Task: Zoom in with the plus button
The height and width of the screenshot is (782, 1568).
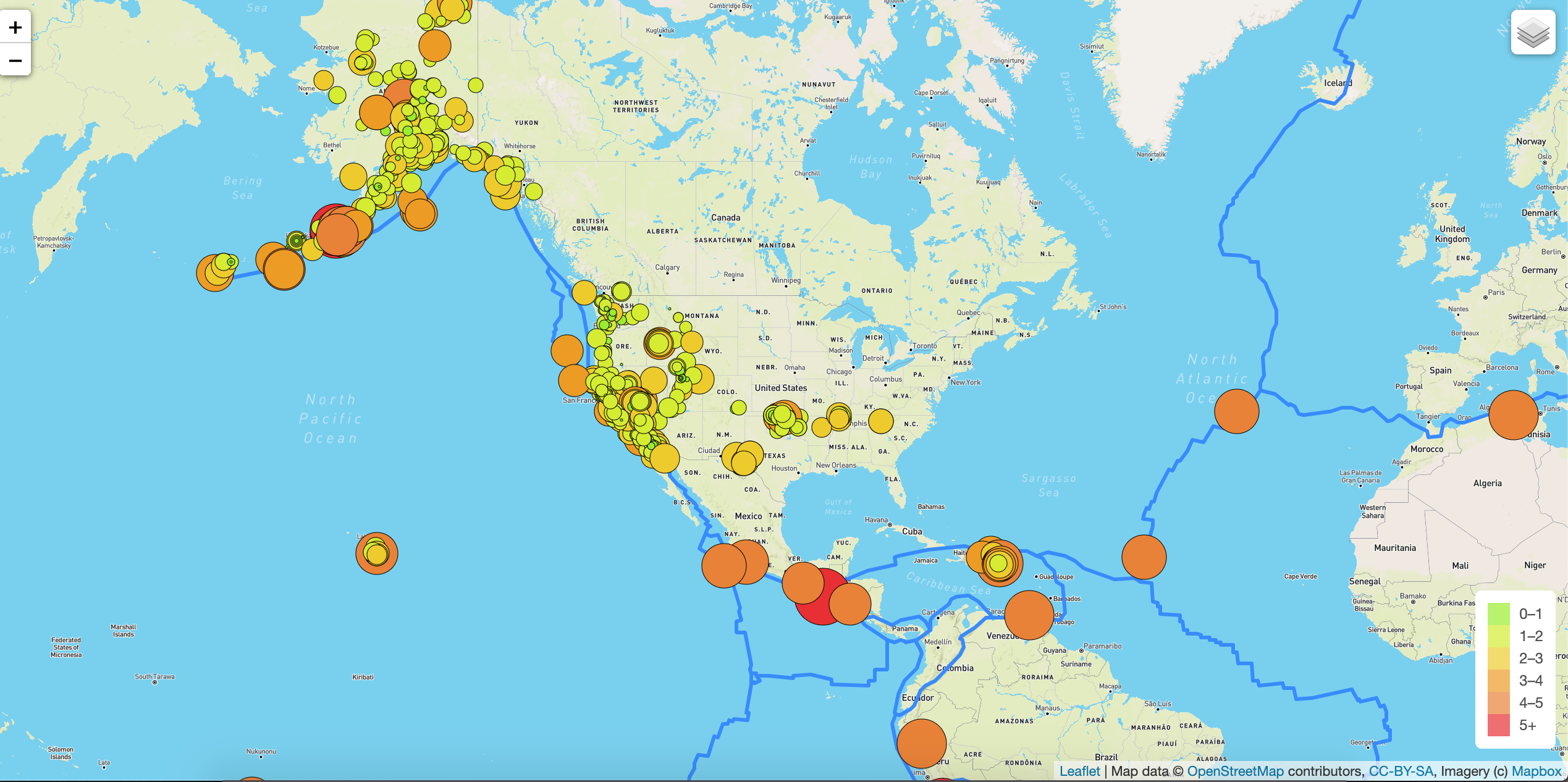Action: pyautogui.click(x=15, y=27)
